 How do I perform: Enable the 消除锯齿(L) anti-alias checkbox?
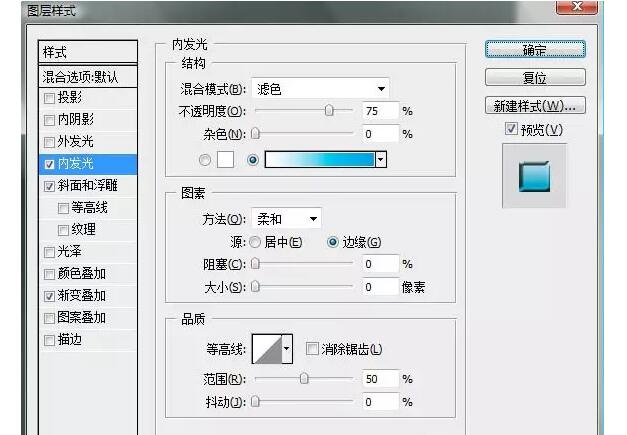point(312,349)
